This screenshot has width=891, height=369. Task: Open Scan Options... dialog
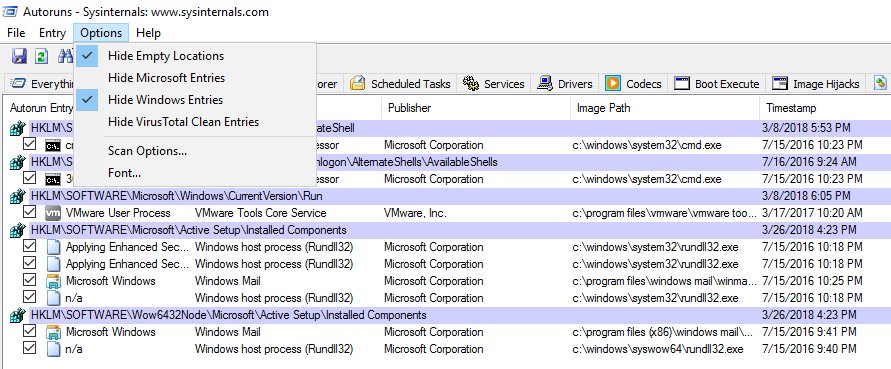pos(195,151)
